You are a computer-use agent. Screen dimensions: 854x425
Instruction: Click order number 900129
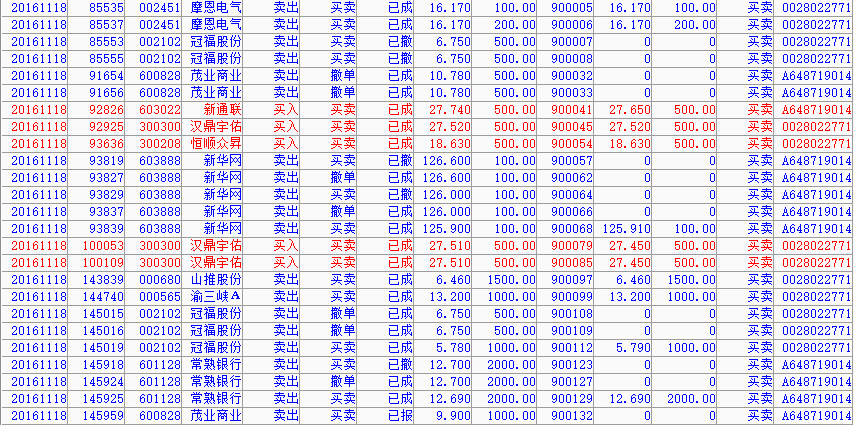click(x=572, y=399)
